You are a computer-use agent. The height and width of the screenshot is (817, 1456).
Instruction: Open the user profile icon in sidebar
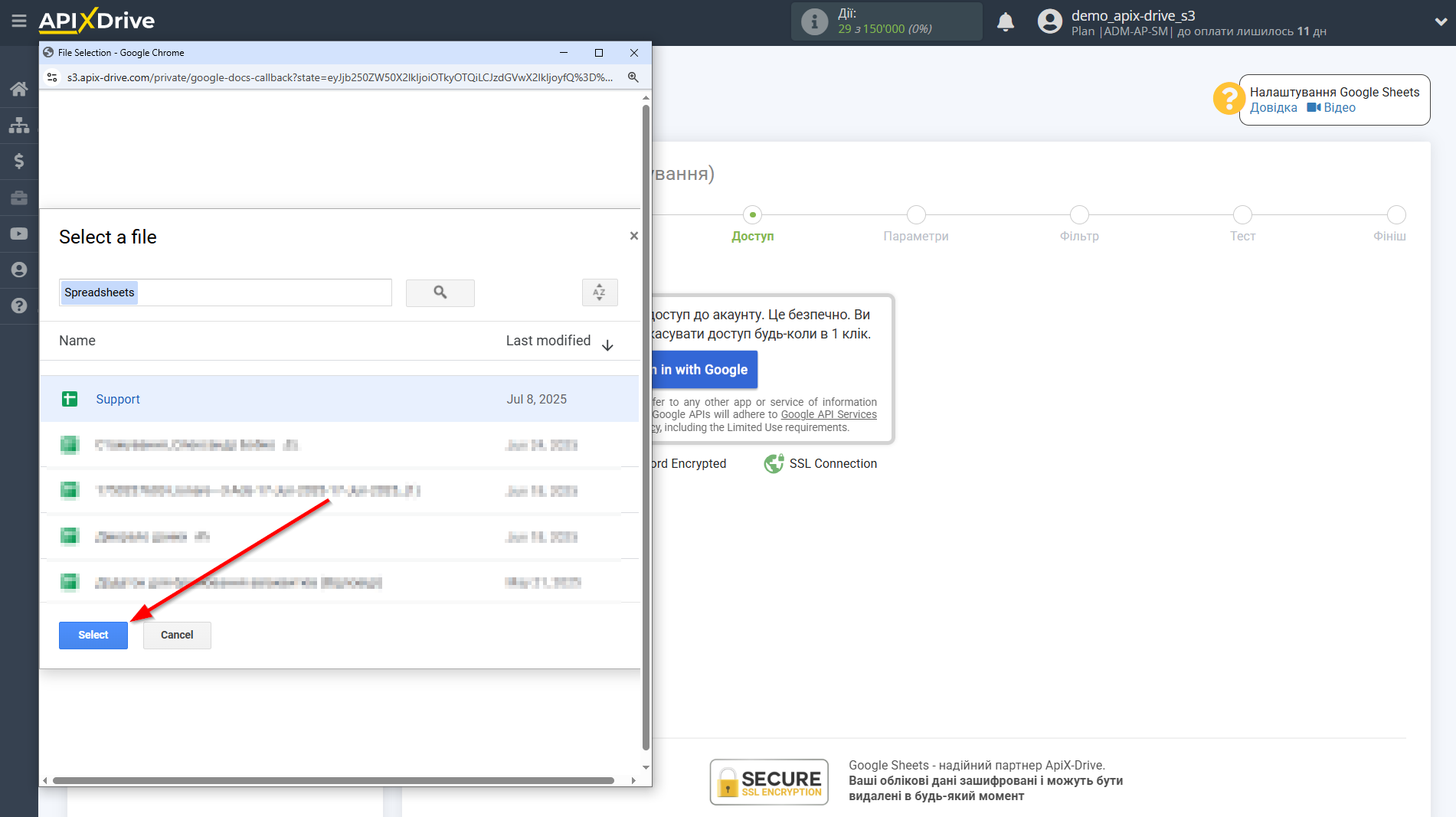click(x=19, y=270)
